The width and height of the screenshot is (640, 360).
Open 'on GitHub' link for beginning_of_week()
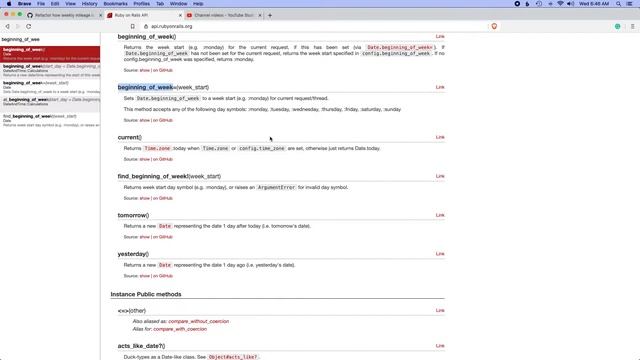pyautogui.click(x=163, y=70)
